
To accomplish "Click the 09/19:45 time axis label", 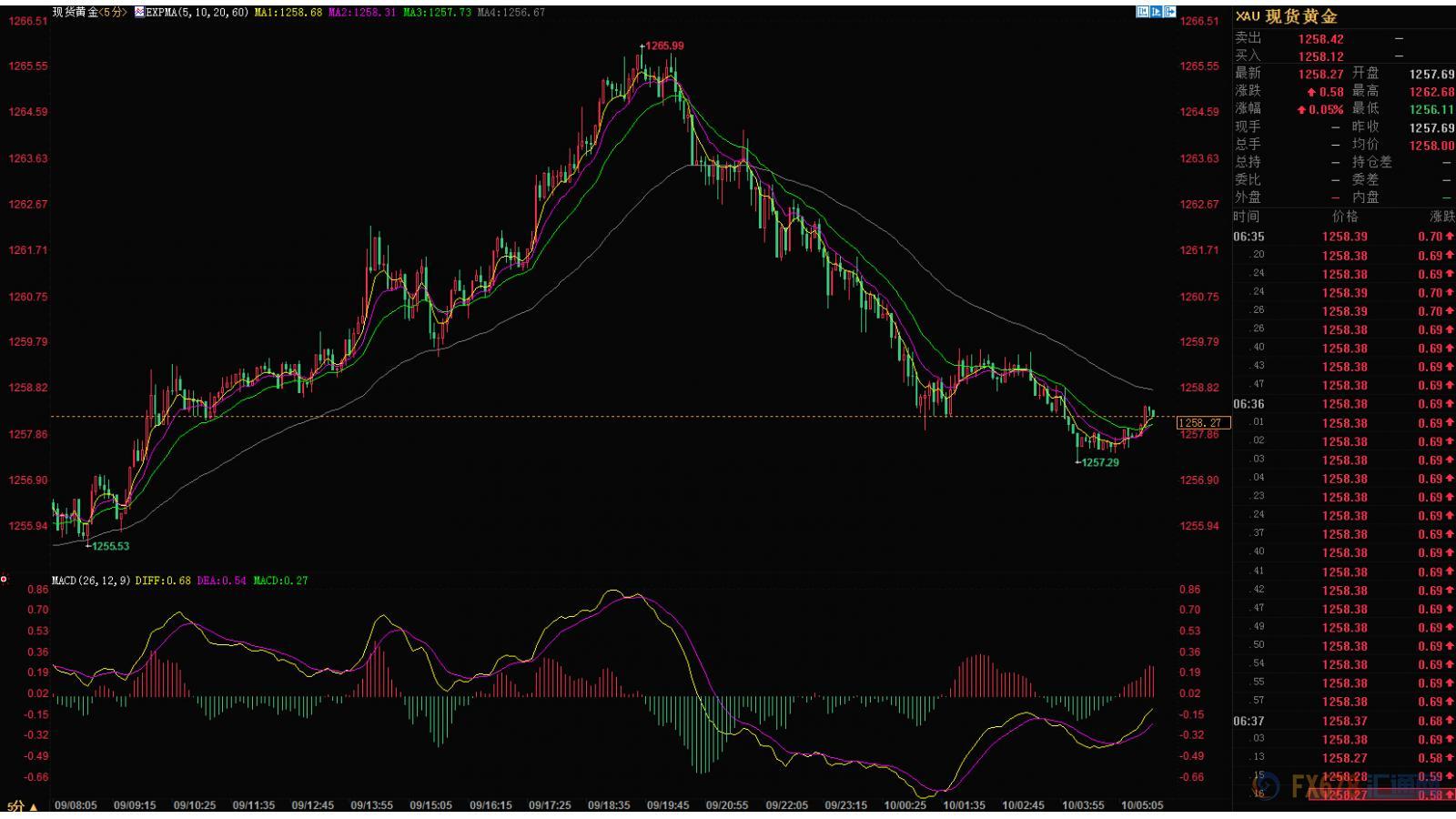I will [668, 805].
